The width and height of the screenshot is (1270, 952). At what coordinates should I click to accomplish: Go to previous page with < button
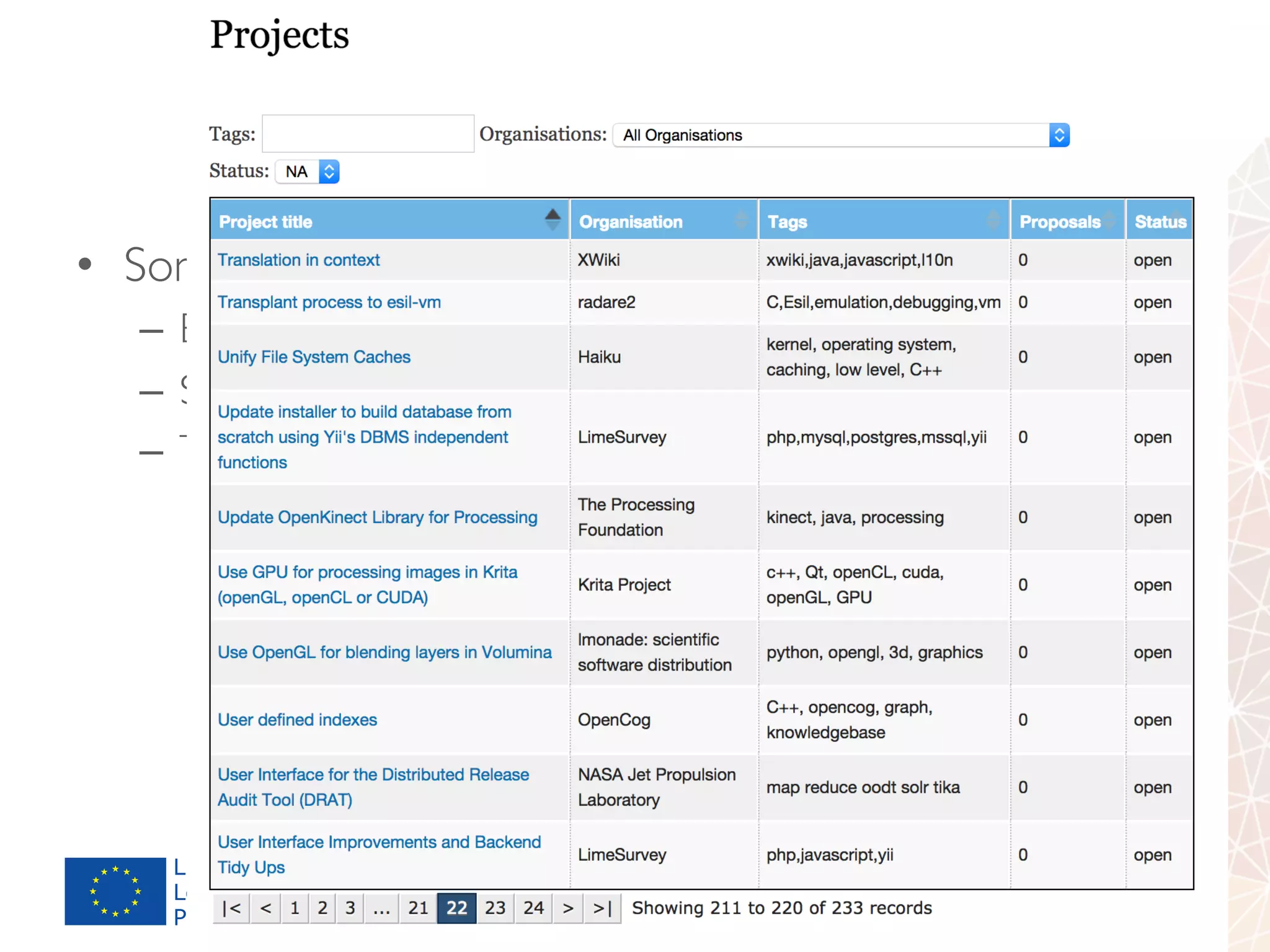coord(265,908)
